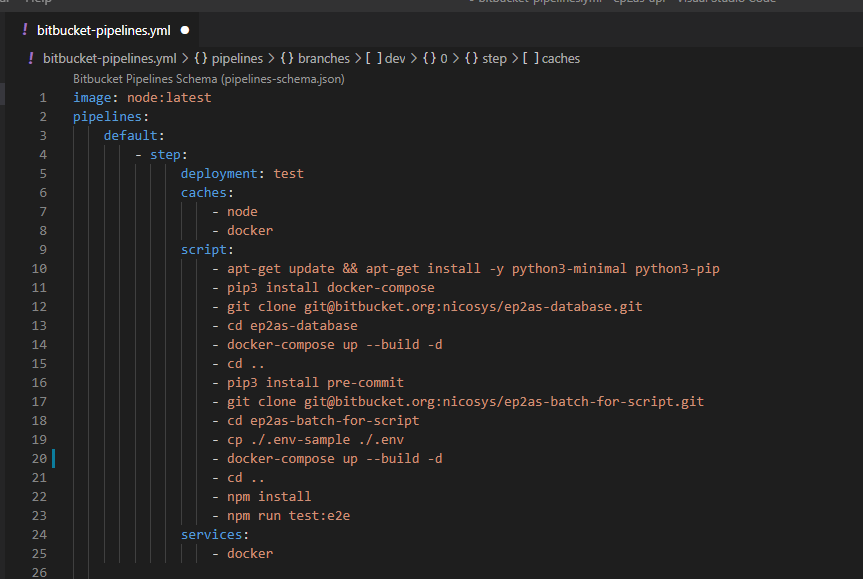Click the image key on line 1
This screenshot has width=863, height=579.
[92, 97]
